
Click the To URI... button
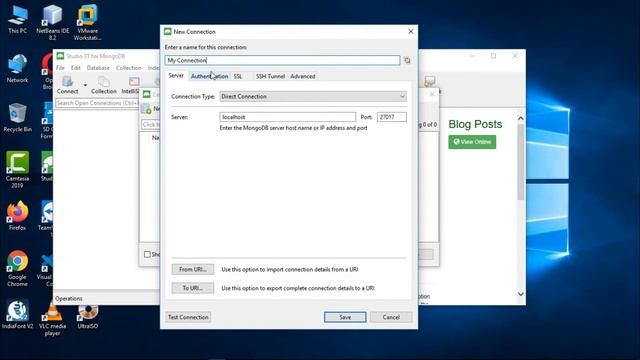coord(193,288)
